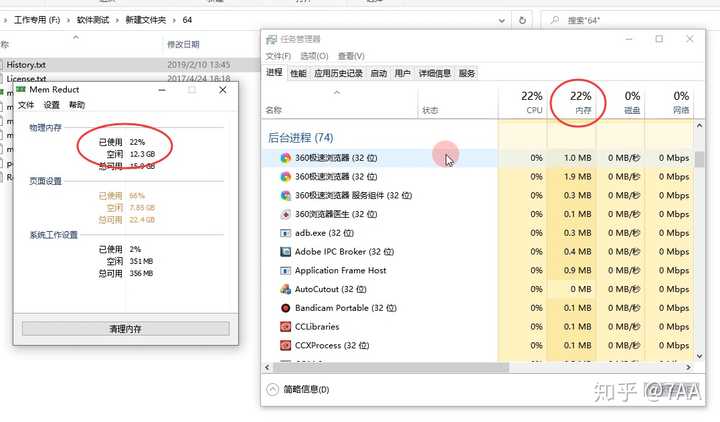This screenshot has height=422, width=720.
Task: Open the address bar history dropdown
Action: click(502, 21)
